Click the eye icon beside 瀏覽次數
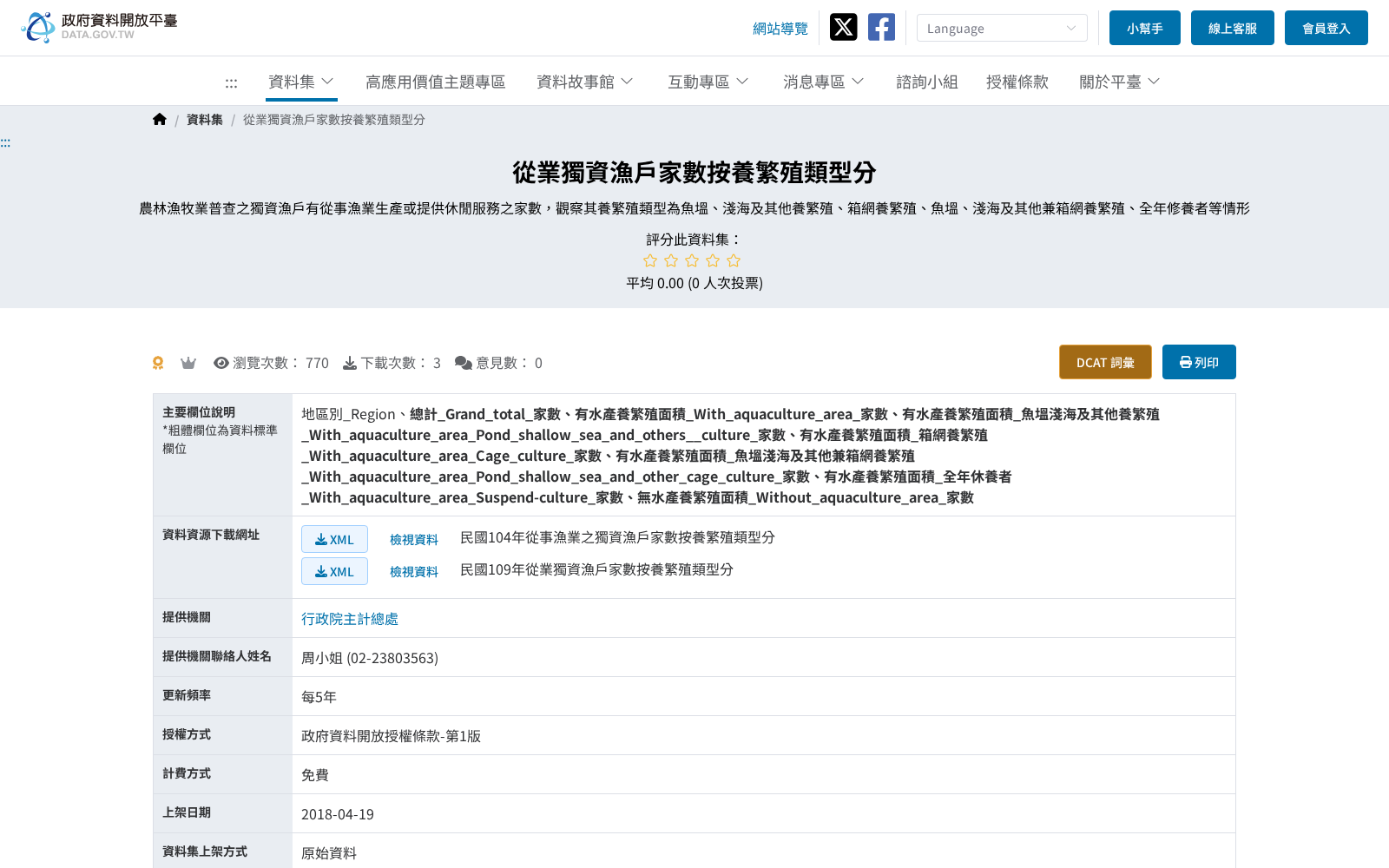The image size is (1389, 868). tap(221, 363)
